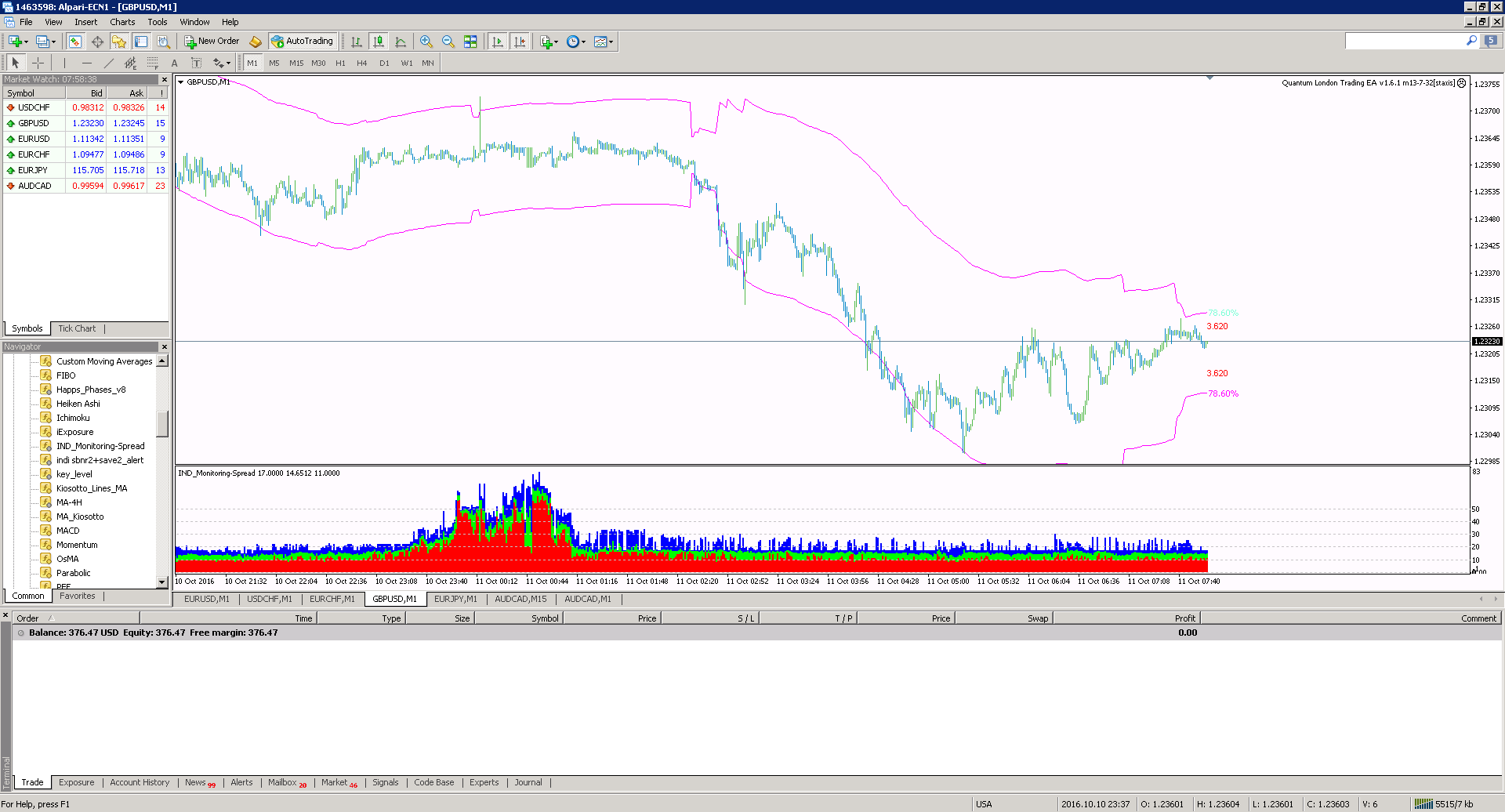
Task: Open the MetaEditor yellow book icon
Action: (256, 42)
